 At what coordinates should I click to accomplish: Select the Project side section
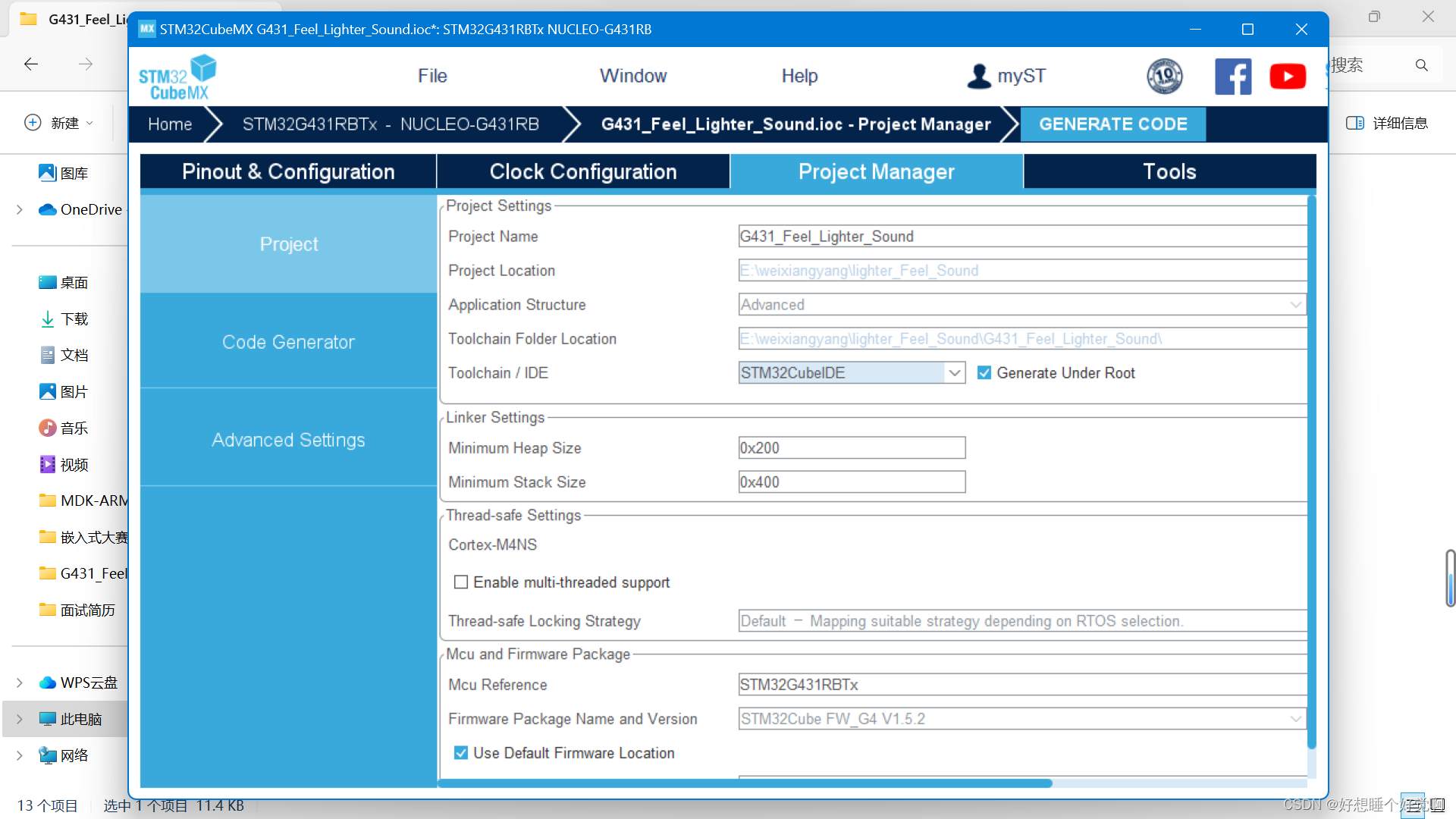click(288, 244)
